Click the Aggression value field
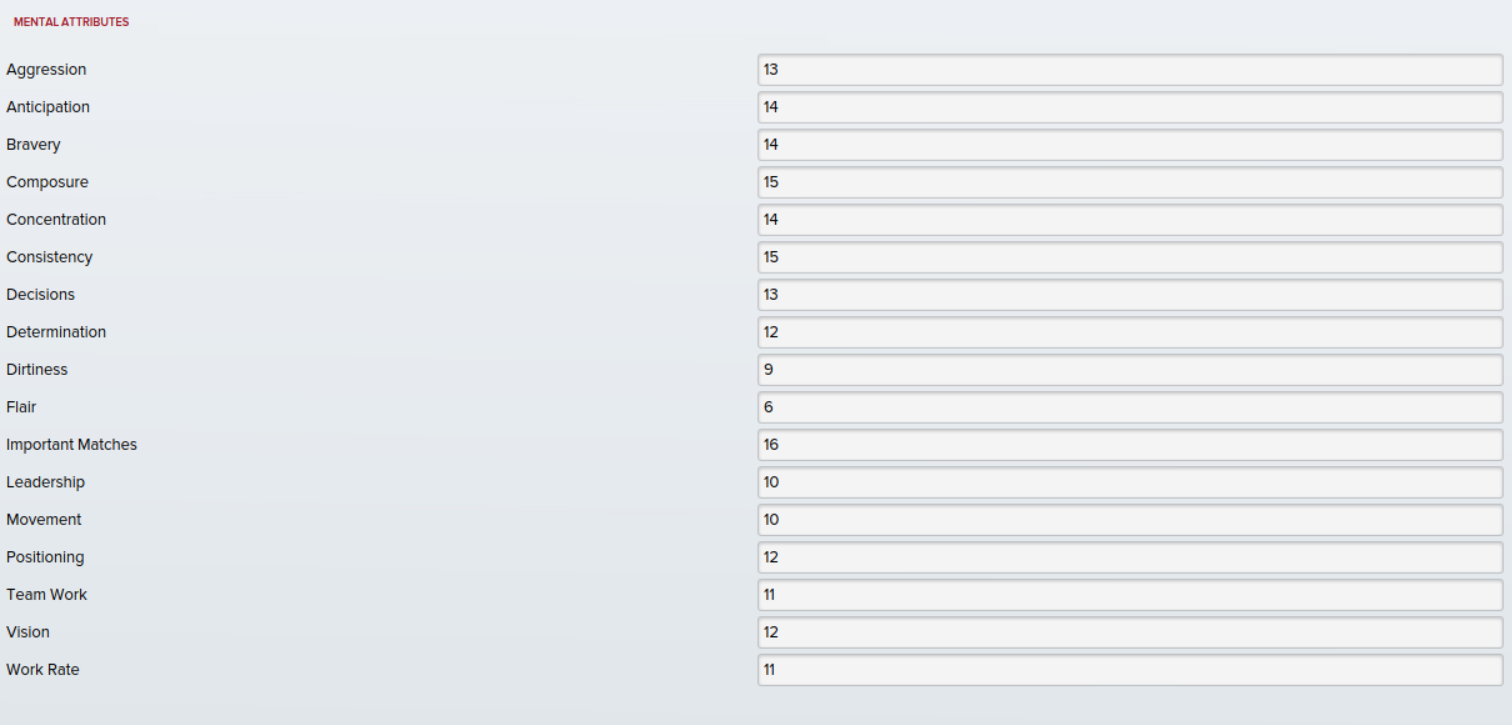 coord(1130,70)
